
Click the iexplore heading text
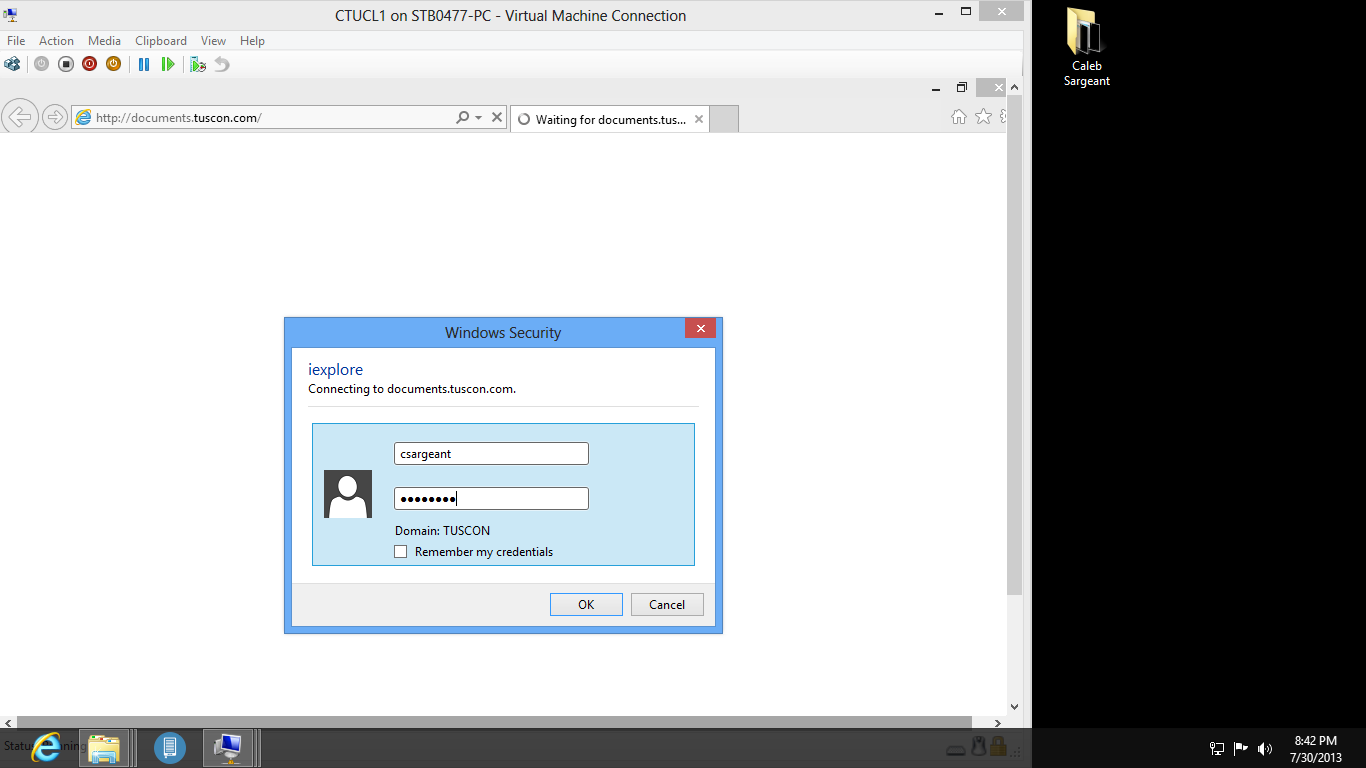[x=335, y=370]
